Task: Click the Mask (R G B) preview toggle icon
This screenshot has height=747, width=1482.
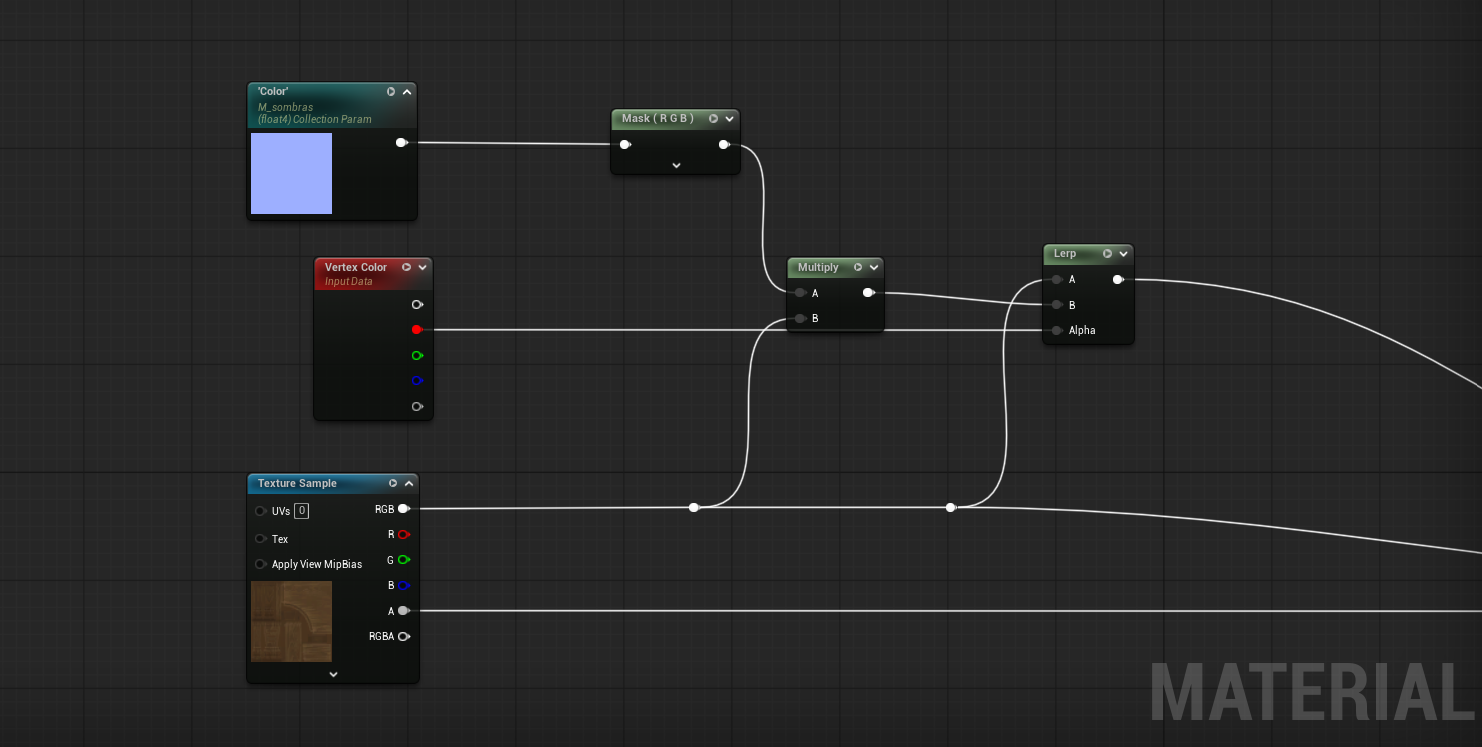Action: pos(713,119)
